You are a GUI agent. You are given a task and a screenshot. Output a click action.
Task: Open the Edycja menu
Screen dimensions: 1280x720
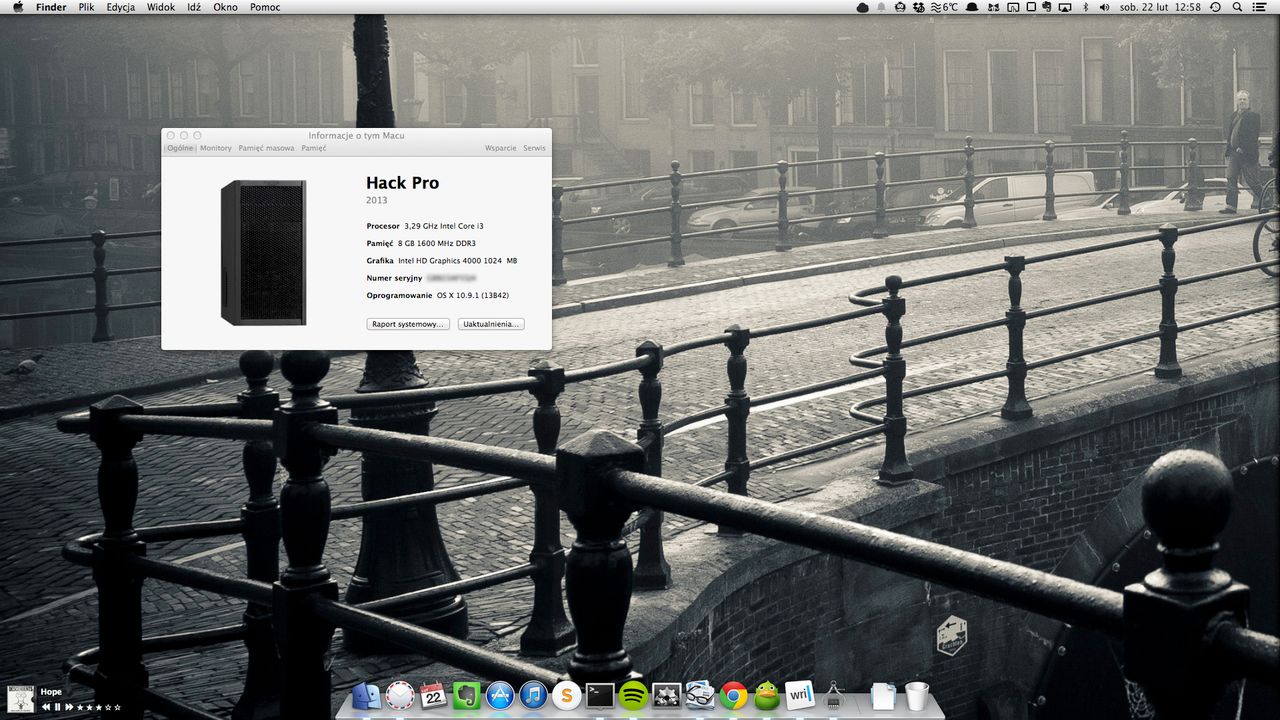[x=121, y=7]
